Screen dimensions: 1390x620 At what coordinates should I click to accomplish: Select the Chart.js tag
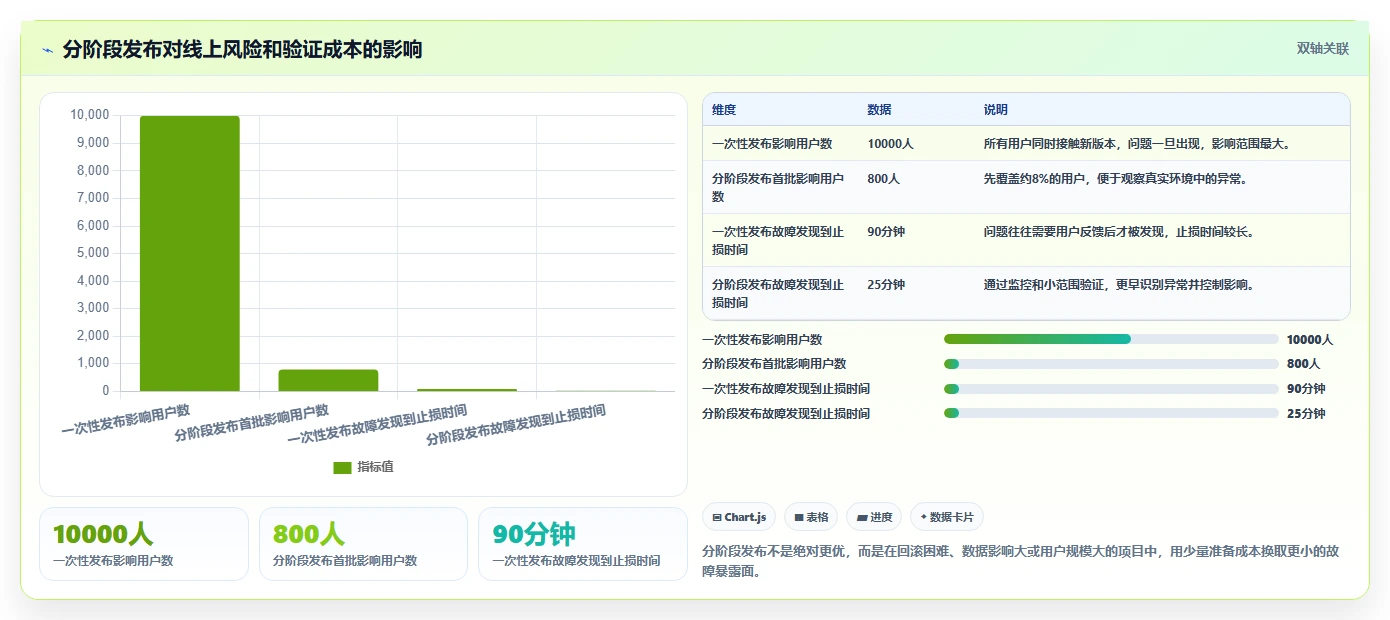tap(739, 517)
